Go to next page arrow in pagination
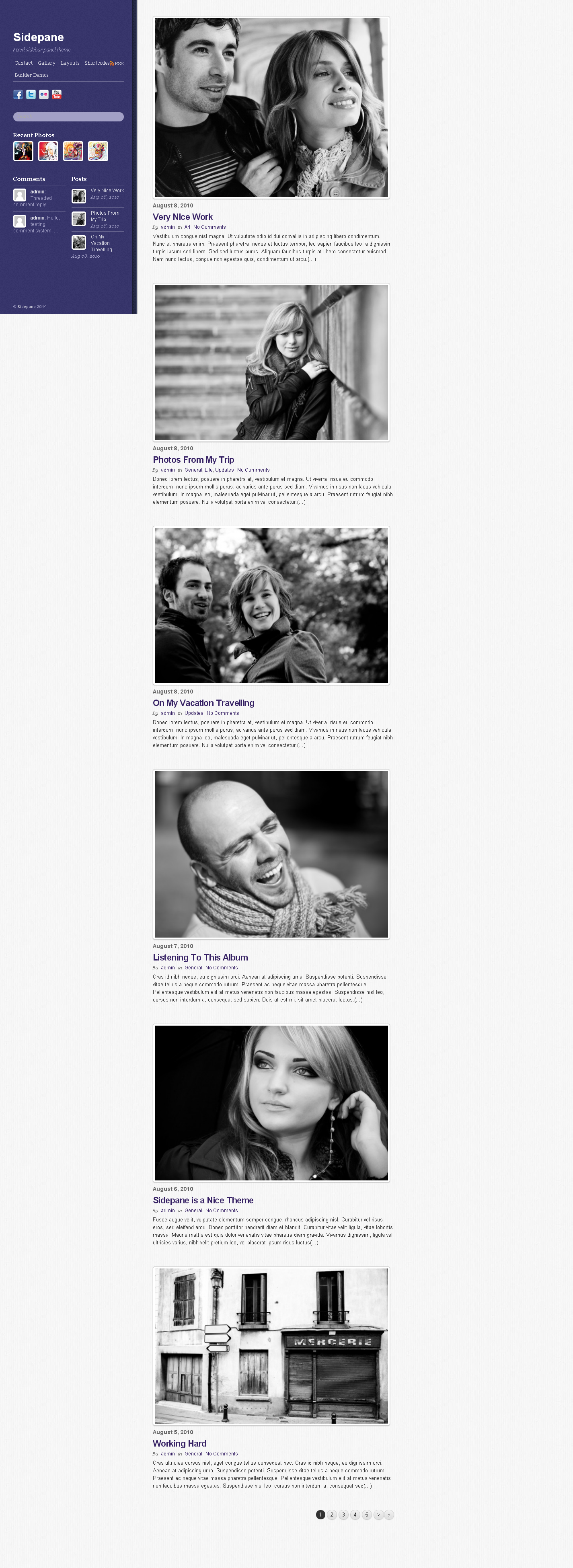Viewport: 573px width, 1568px height. click(378, 1515)
